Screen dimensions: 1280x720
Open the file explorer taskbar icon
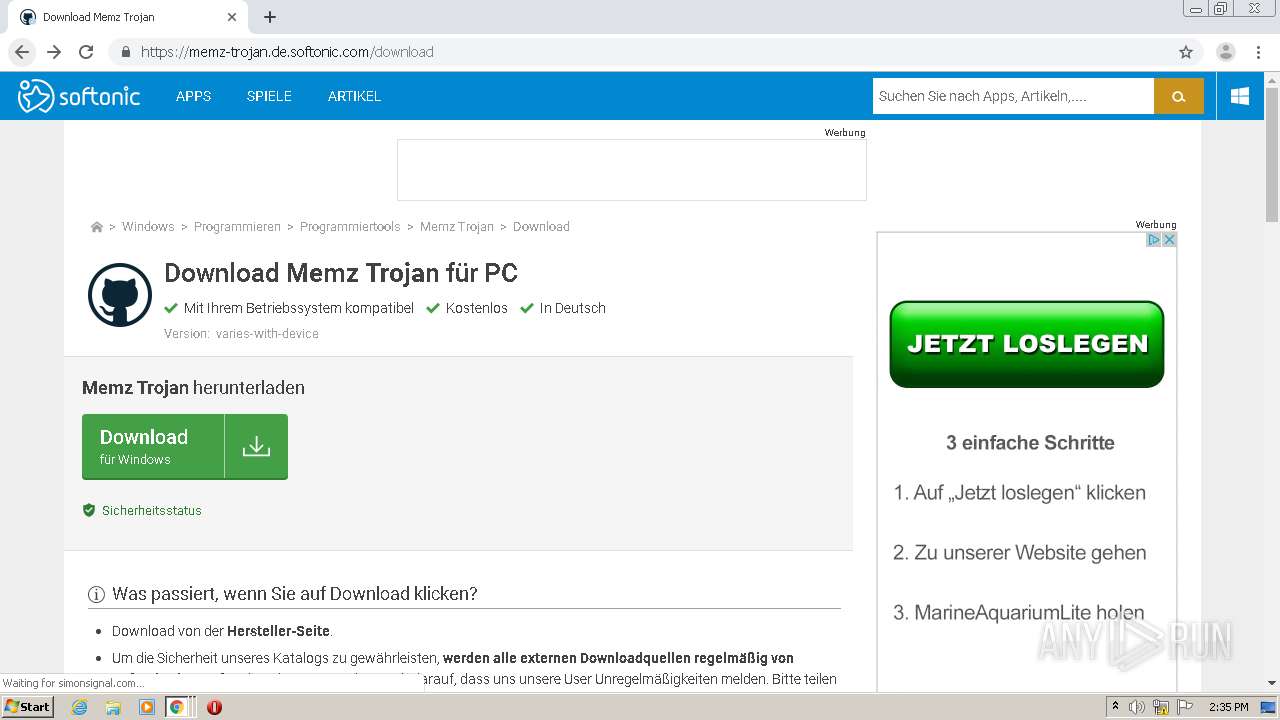[113, 707]
